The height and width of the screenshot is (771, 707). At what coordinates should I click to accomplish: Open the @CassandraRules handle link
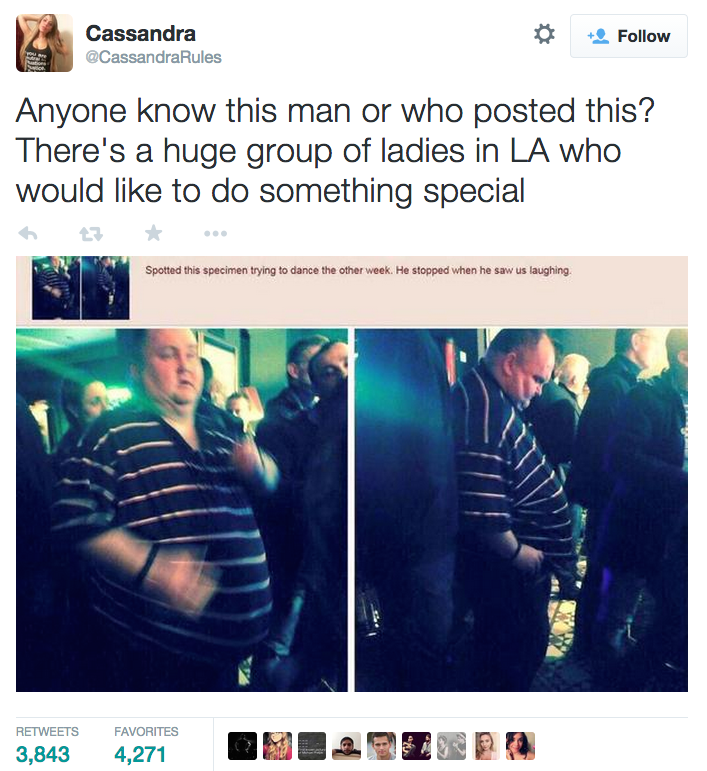153,57
